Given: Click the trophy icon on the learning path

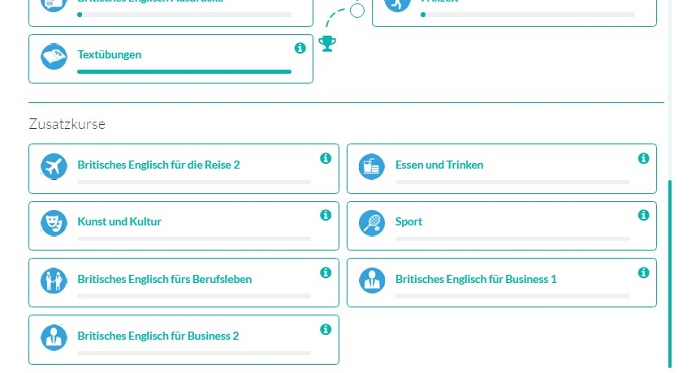Looking at the screenshot, I should click(x=327, y=43).
